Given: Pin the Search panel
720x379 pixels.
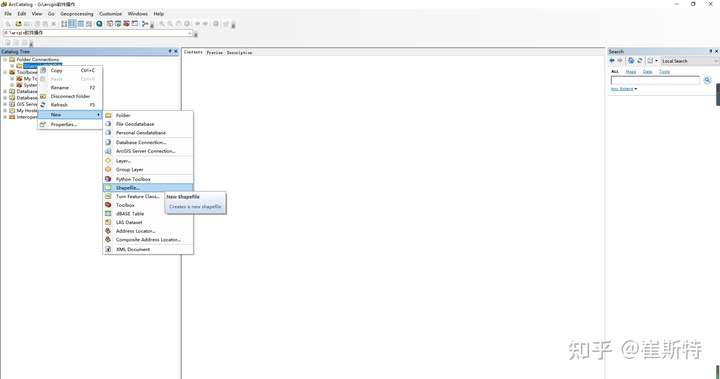Looking at the screenshot, I should tap(710, 51).
